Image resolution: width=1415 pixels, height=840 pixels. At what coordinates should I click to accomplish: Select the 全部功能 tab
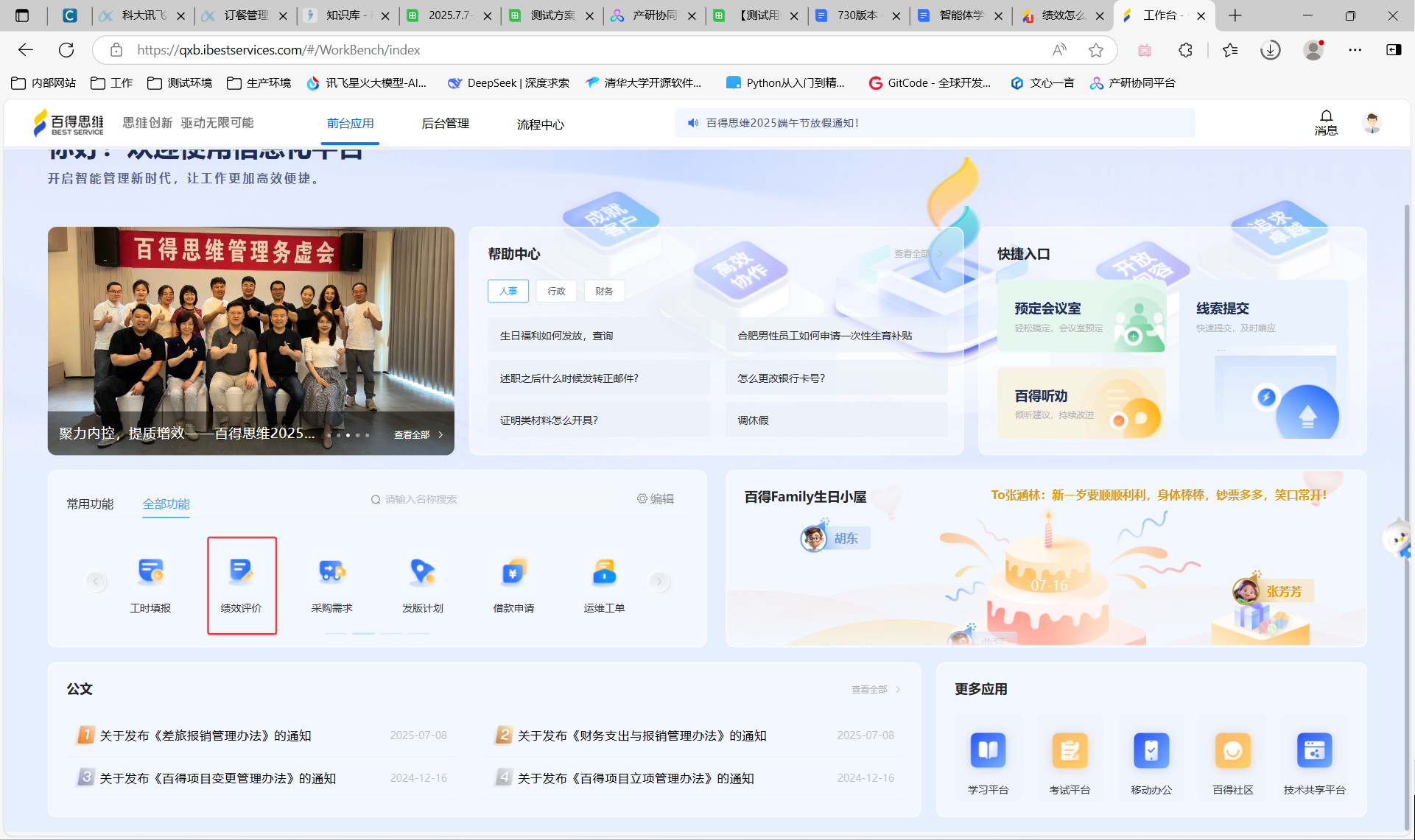166,504
